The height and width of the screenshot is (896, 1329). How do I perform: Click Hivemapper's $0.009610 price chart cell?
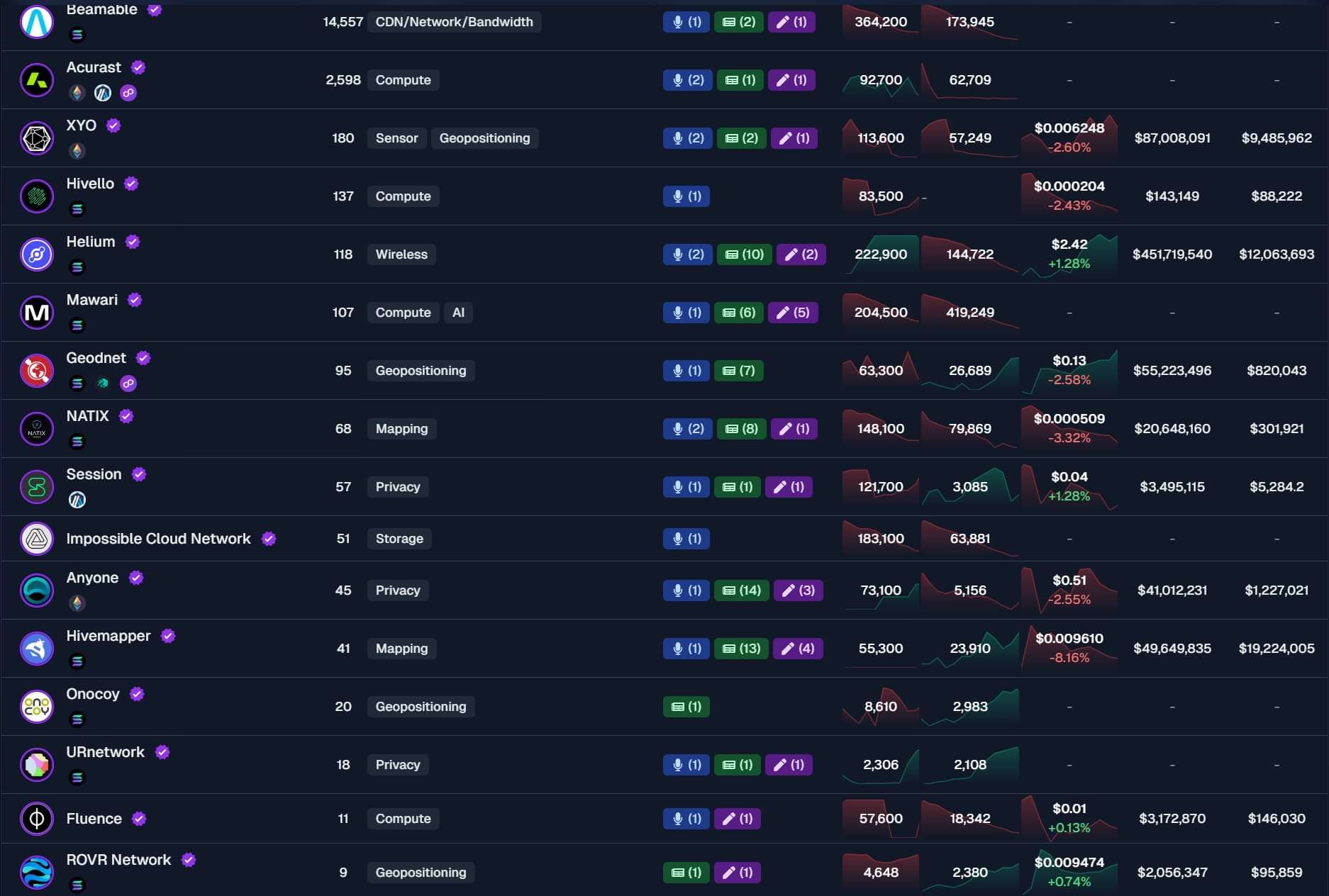tap(1069, 648)
